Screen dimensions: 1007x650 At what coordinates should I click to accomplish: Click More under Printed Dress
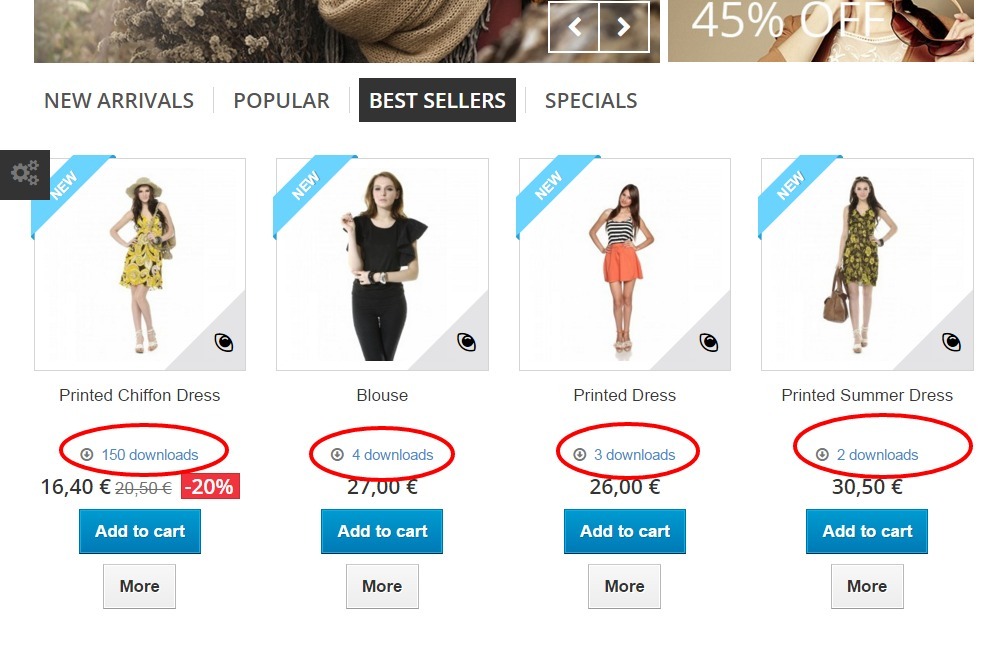click(624, 586)
